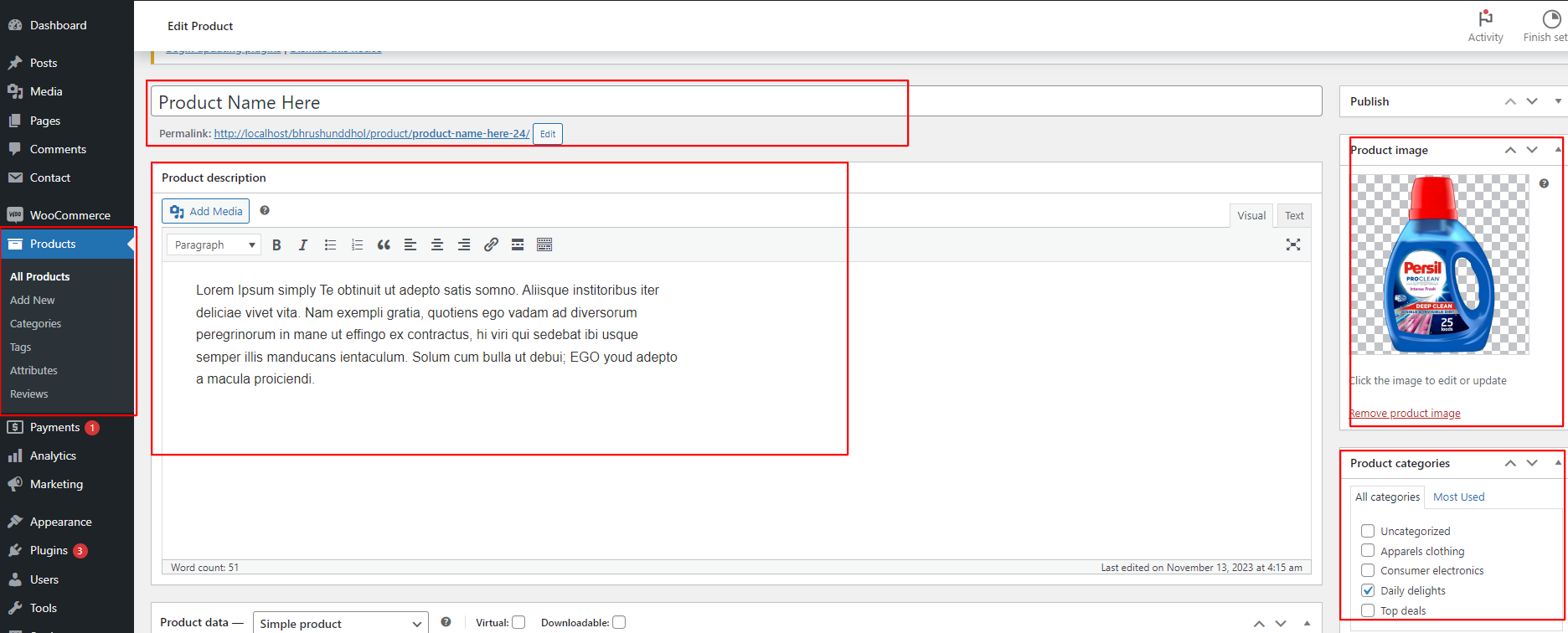
Task: Align text center in editor
Action: tap(437, 244)
